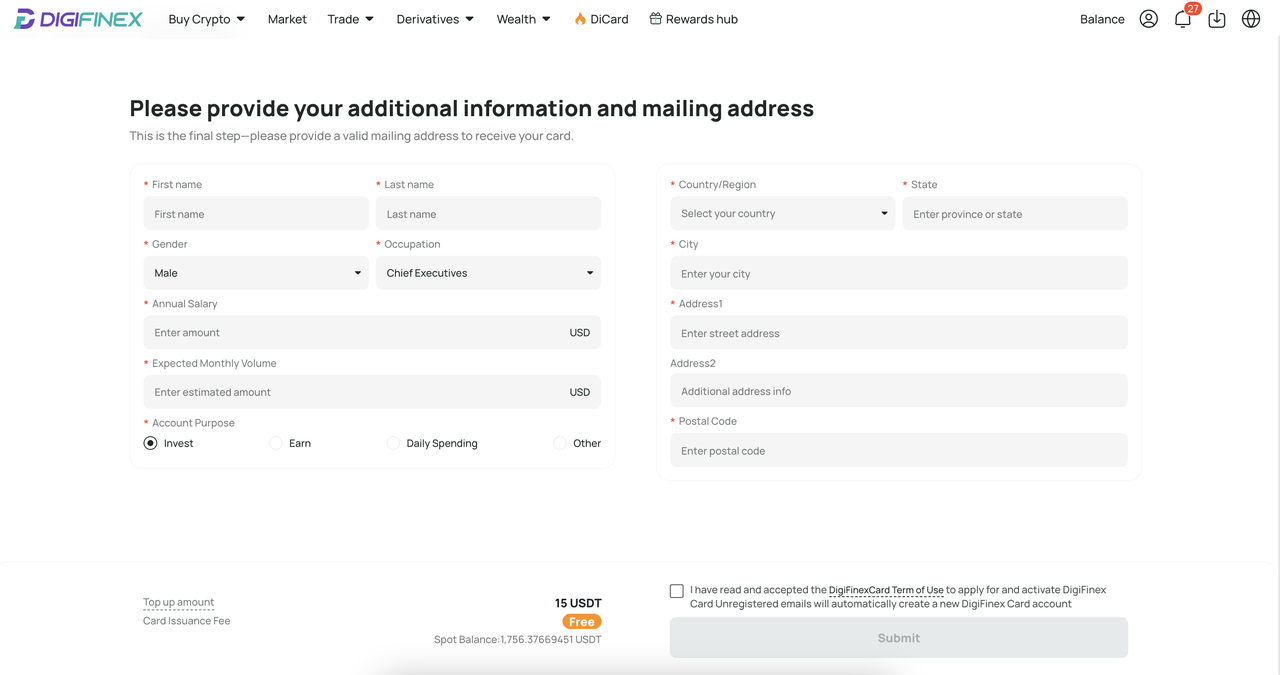The width and height of the screenshot is (1280, 675).
Task: Expand the Wealth menu
Action: pyautogui.click(x=523, y=19)
